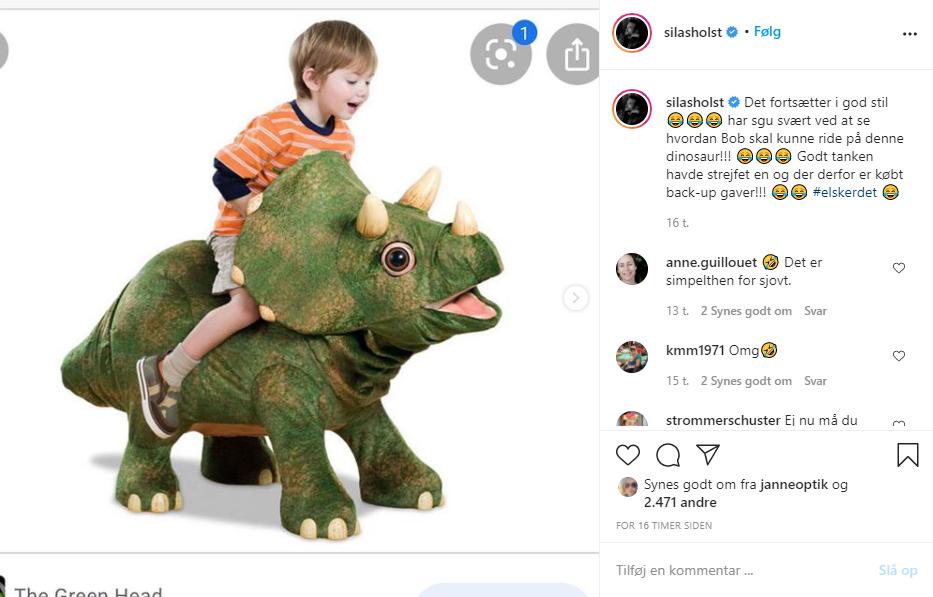This screenshot has width=933, height=597.
Task: Like anne.guillouet's comment
Action: point(899,268)
